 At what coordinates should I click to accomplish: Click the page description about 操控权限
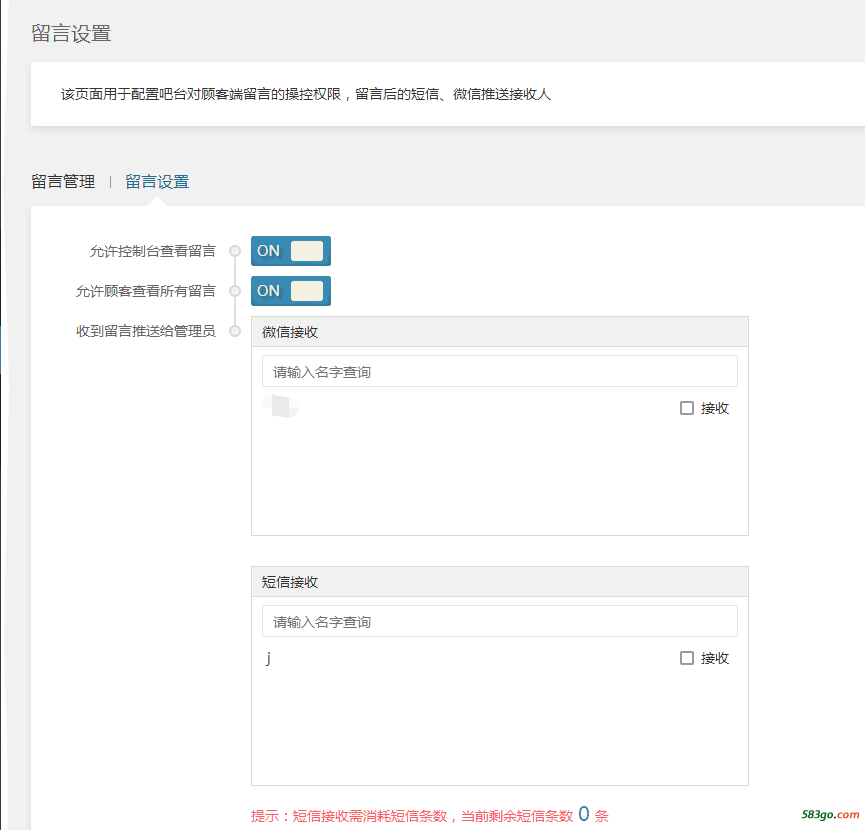306,94
